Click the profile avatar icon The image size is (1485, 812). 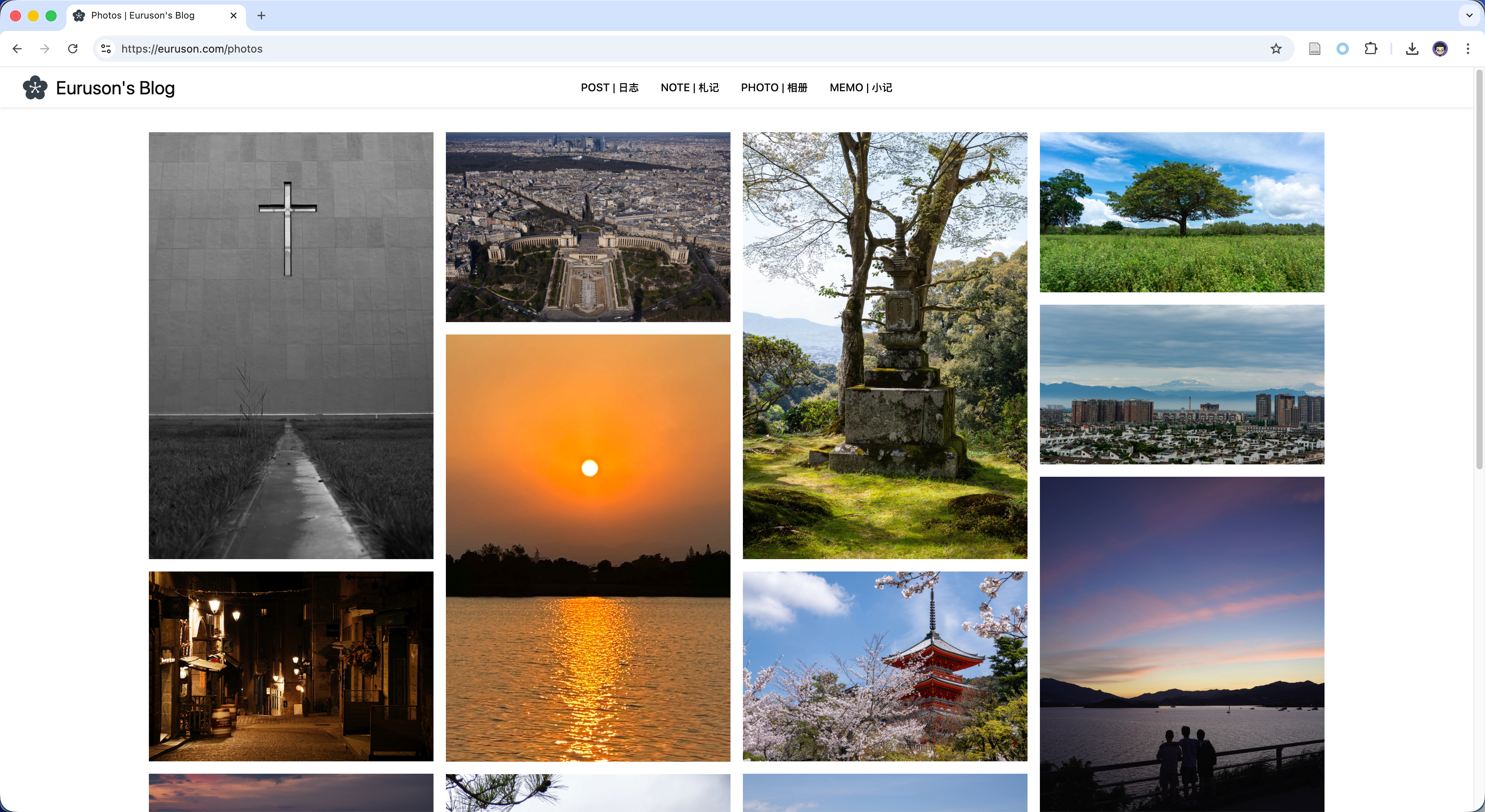click(1439, 49)
